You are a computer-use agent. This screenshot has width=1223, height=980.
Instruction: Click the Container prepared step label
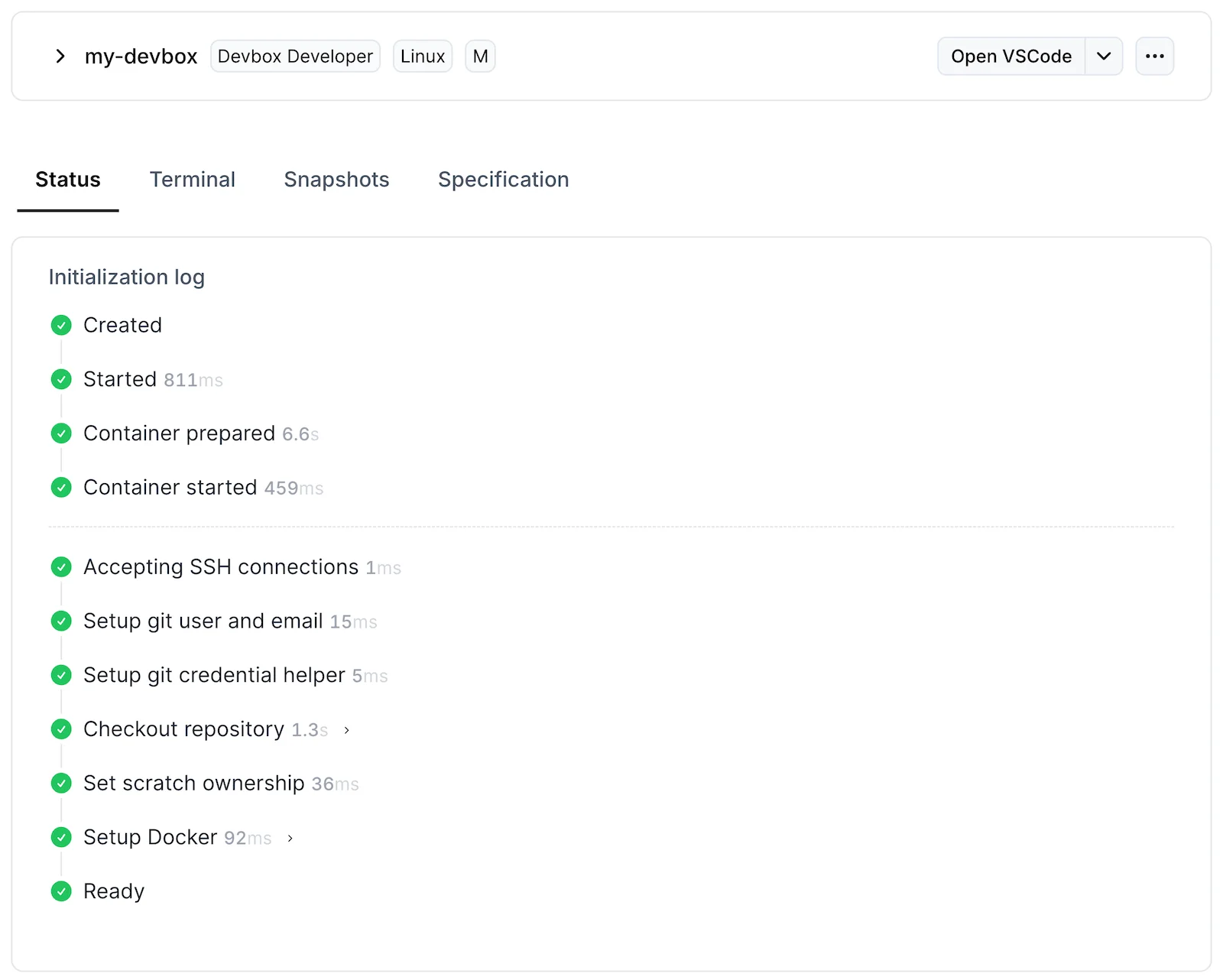click(180, 433)
